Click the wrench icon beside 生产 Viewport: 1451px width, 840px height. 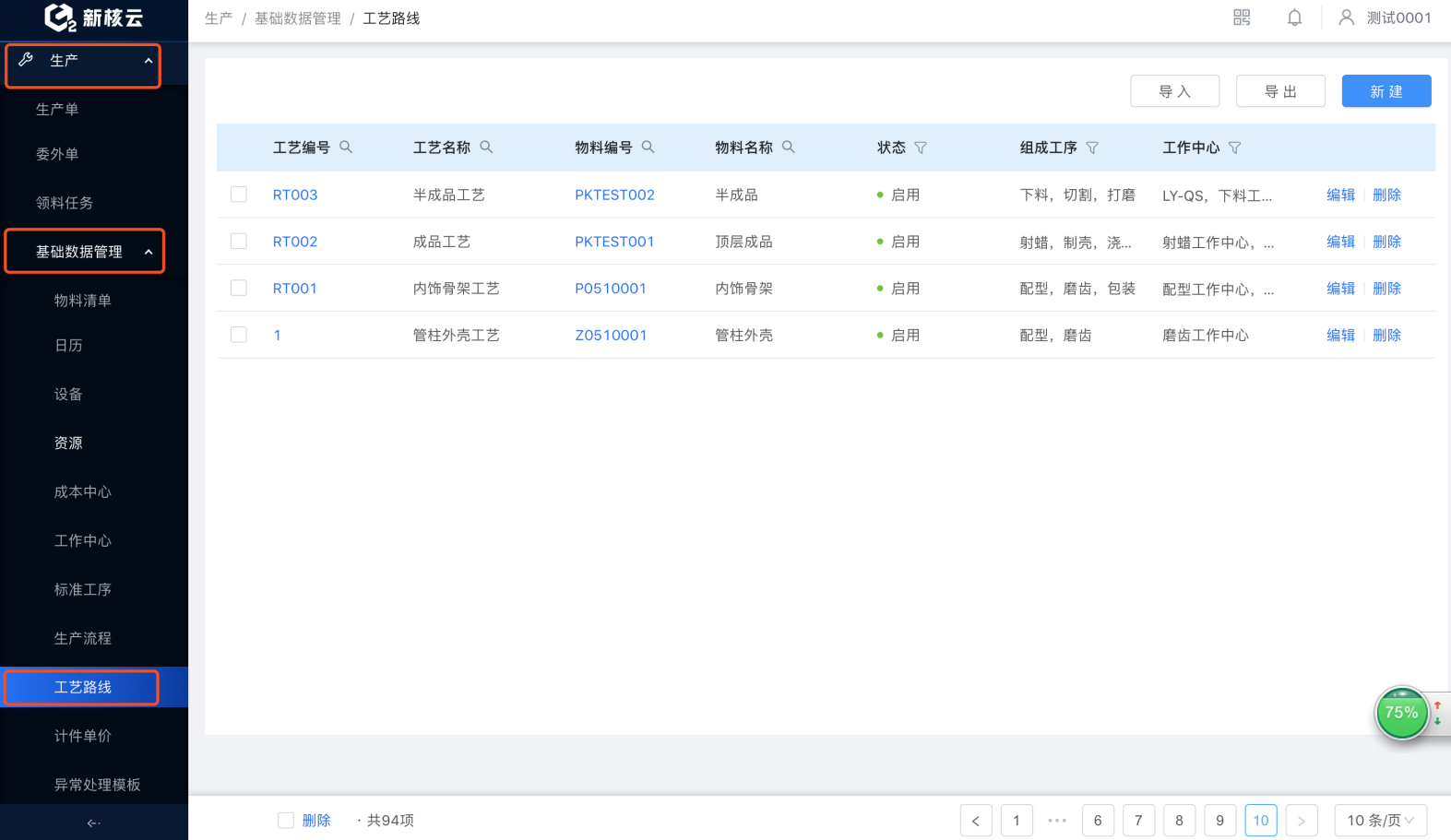click(x=26, y=60)
